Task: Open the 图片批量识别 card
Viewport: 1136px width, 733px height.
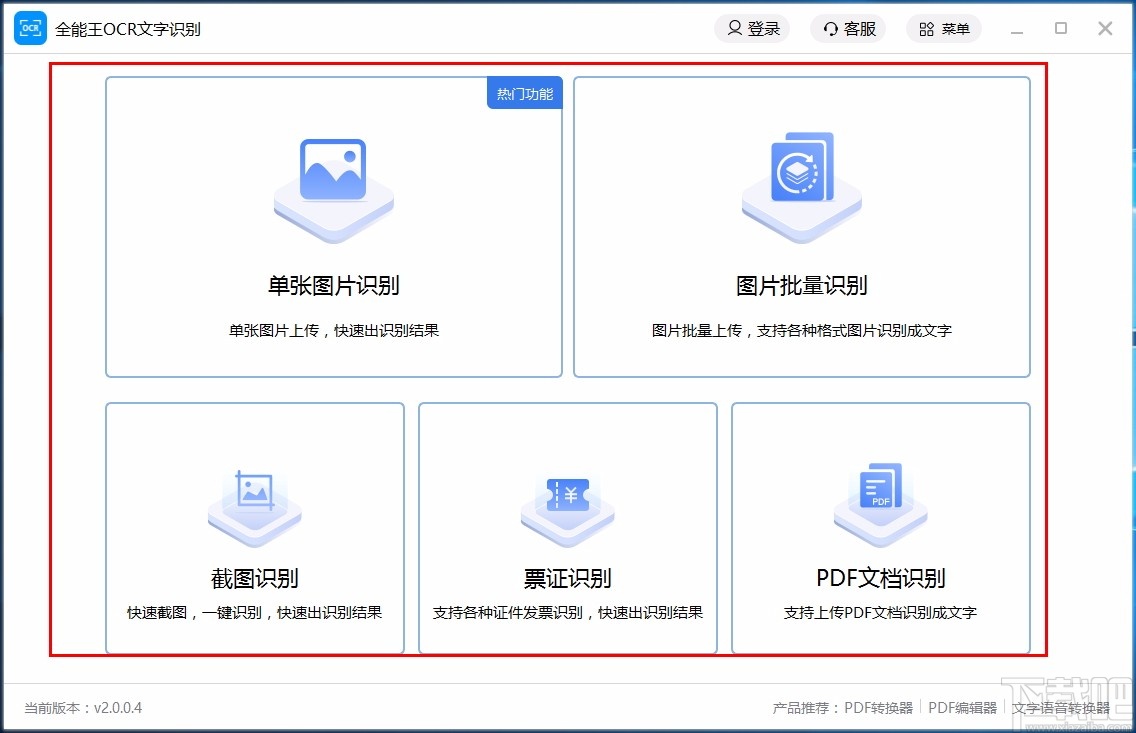Action: [x=801, y=228]
